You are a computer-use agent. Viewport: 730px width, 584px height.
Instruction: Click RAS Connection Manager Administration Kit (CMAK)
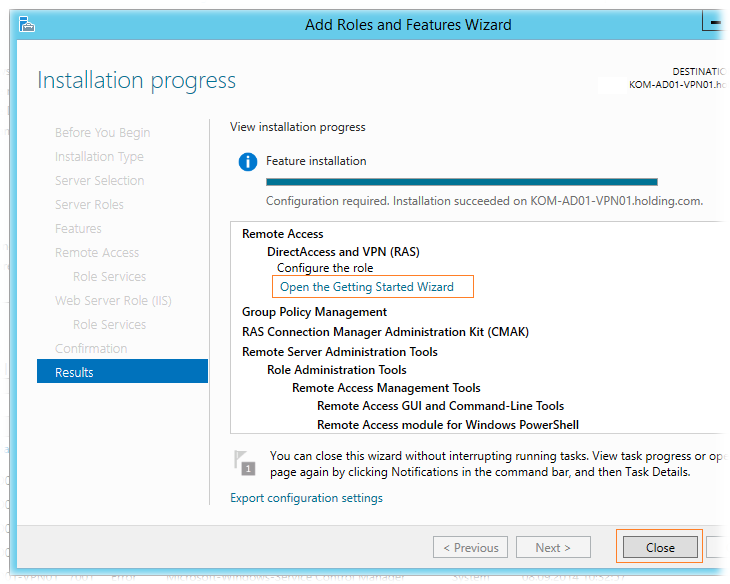[x=385, y=332]
